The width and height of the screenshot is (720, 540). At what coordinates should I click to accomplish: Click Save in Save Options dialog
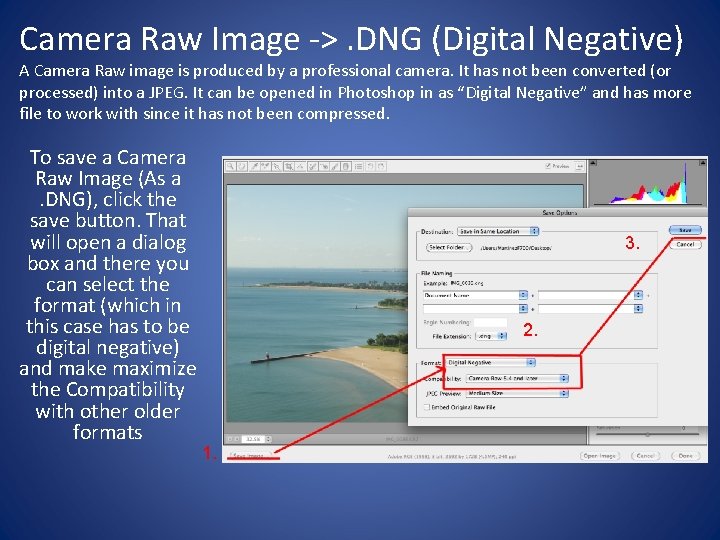(685, 230)
